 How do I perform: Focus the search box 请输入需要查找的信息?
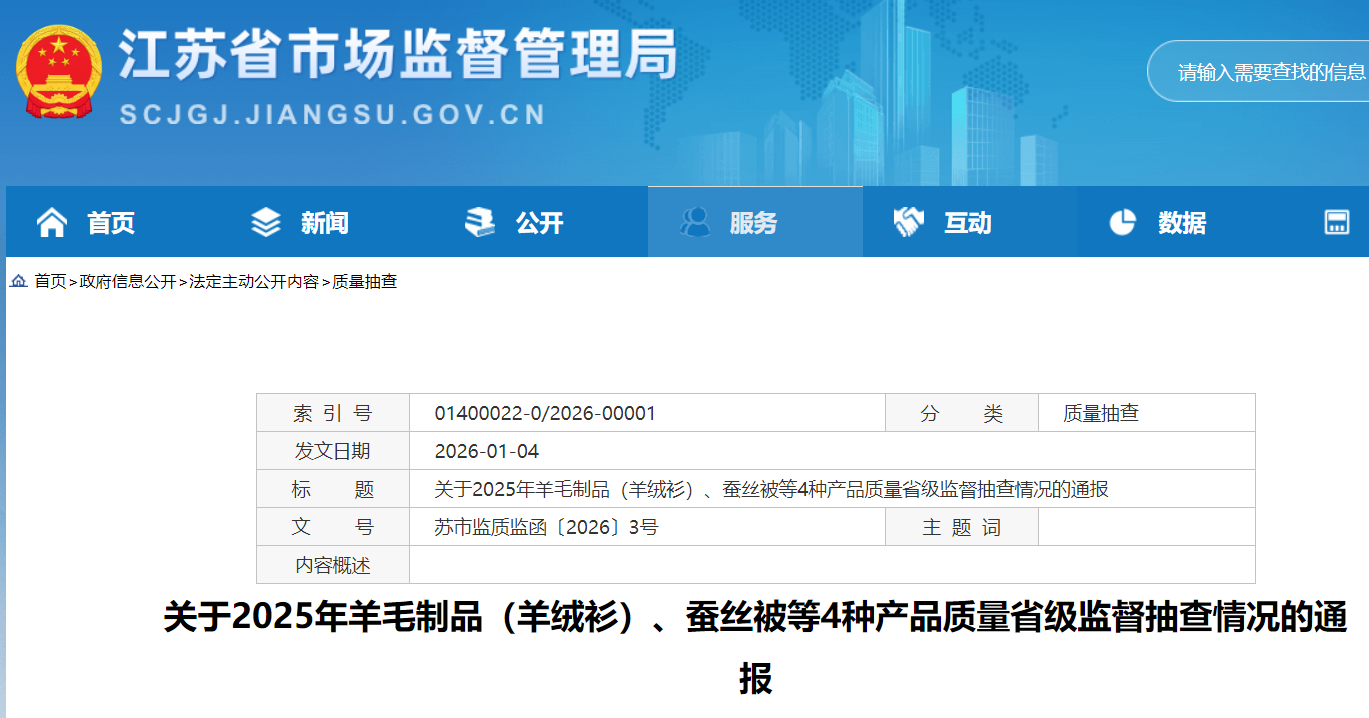point(1270,72)
